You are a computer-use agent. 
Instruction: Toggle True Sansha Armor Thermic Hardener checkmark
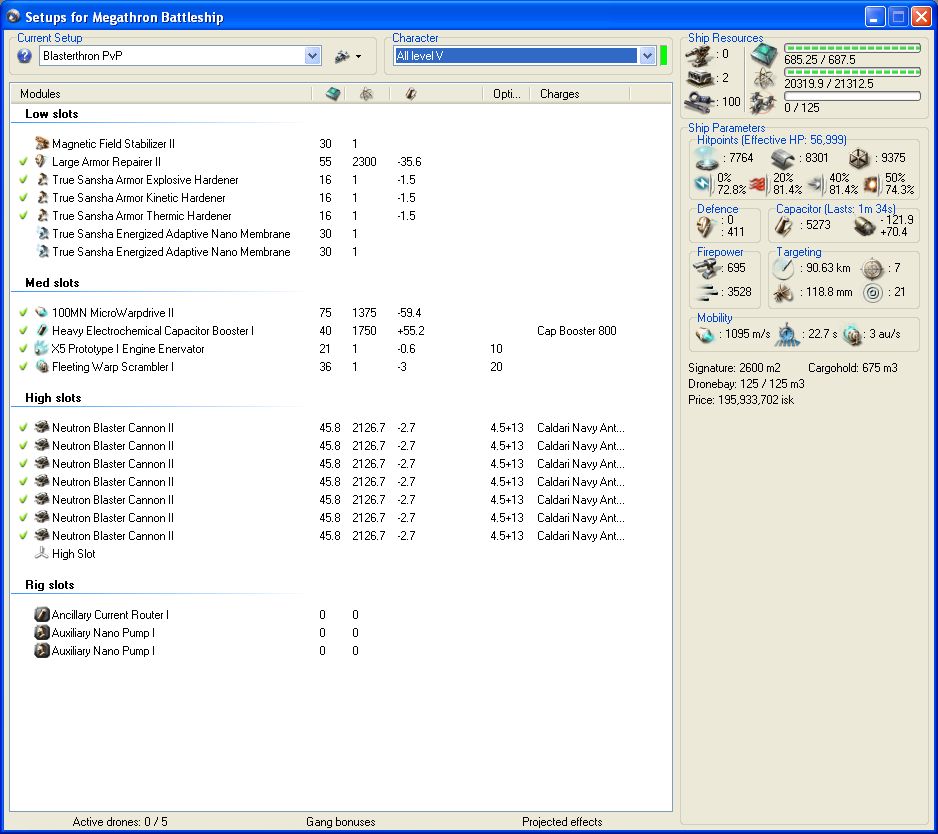(x=23, y=215)
